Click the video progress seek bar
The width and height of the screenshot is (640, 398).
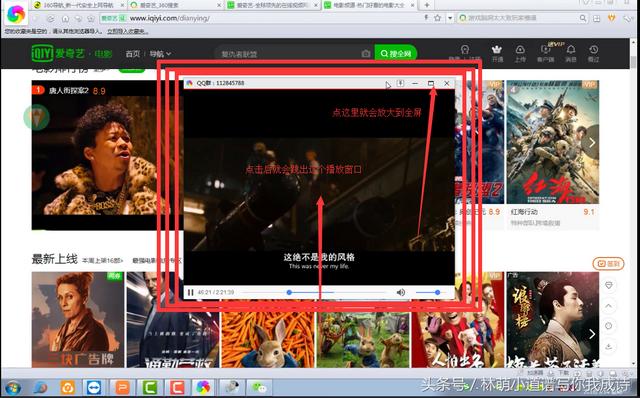(x=314, y=292)
